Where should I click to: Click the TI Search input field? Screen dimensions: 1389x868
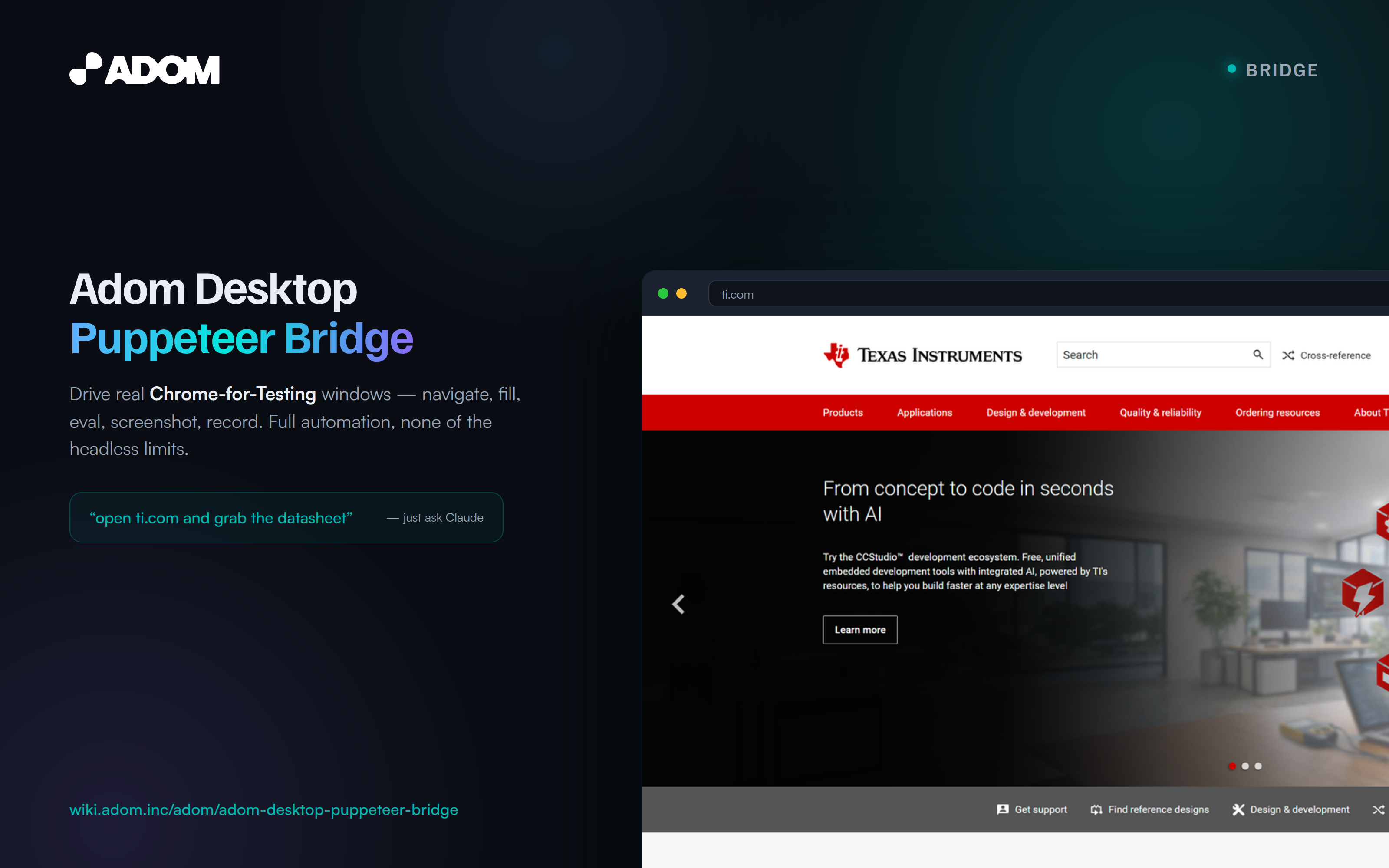[x=1163, y=355]
